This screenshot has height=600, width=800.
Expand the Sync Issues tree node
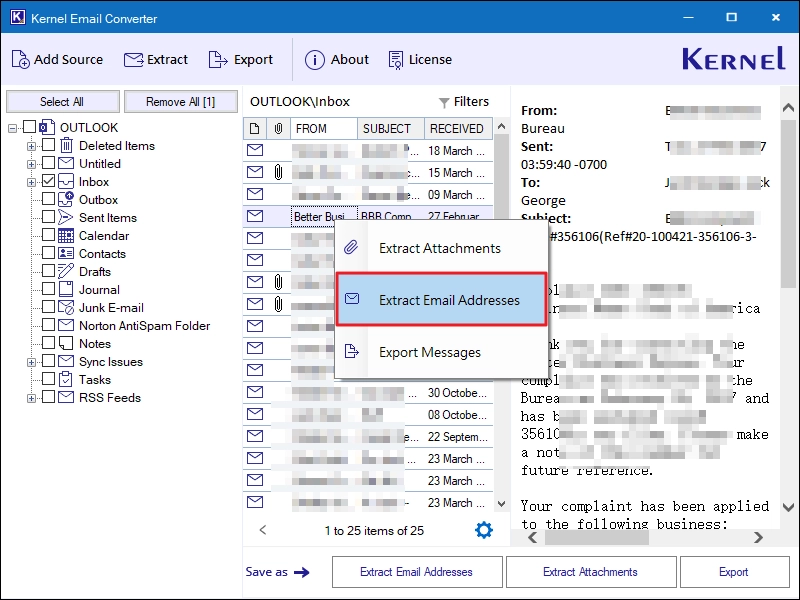pyautogui.click(x=31, y=362)
